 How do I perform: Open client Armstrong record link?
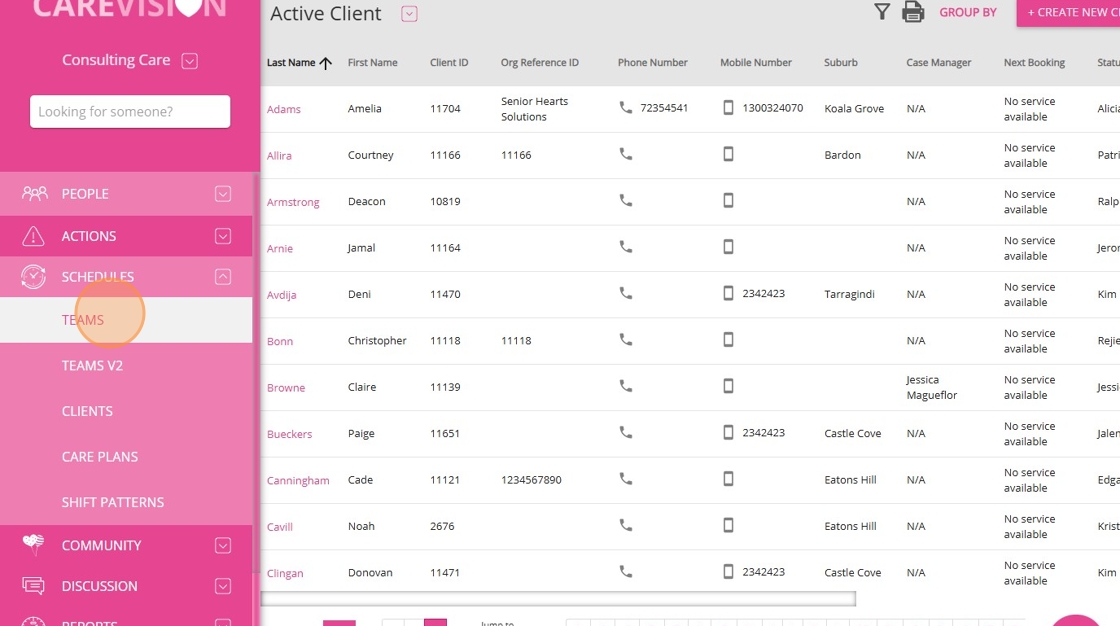[x=293, y=202]
